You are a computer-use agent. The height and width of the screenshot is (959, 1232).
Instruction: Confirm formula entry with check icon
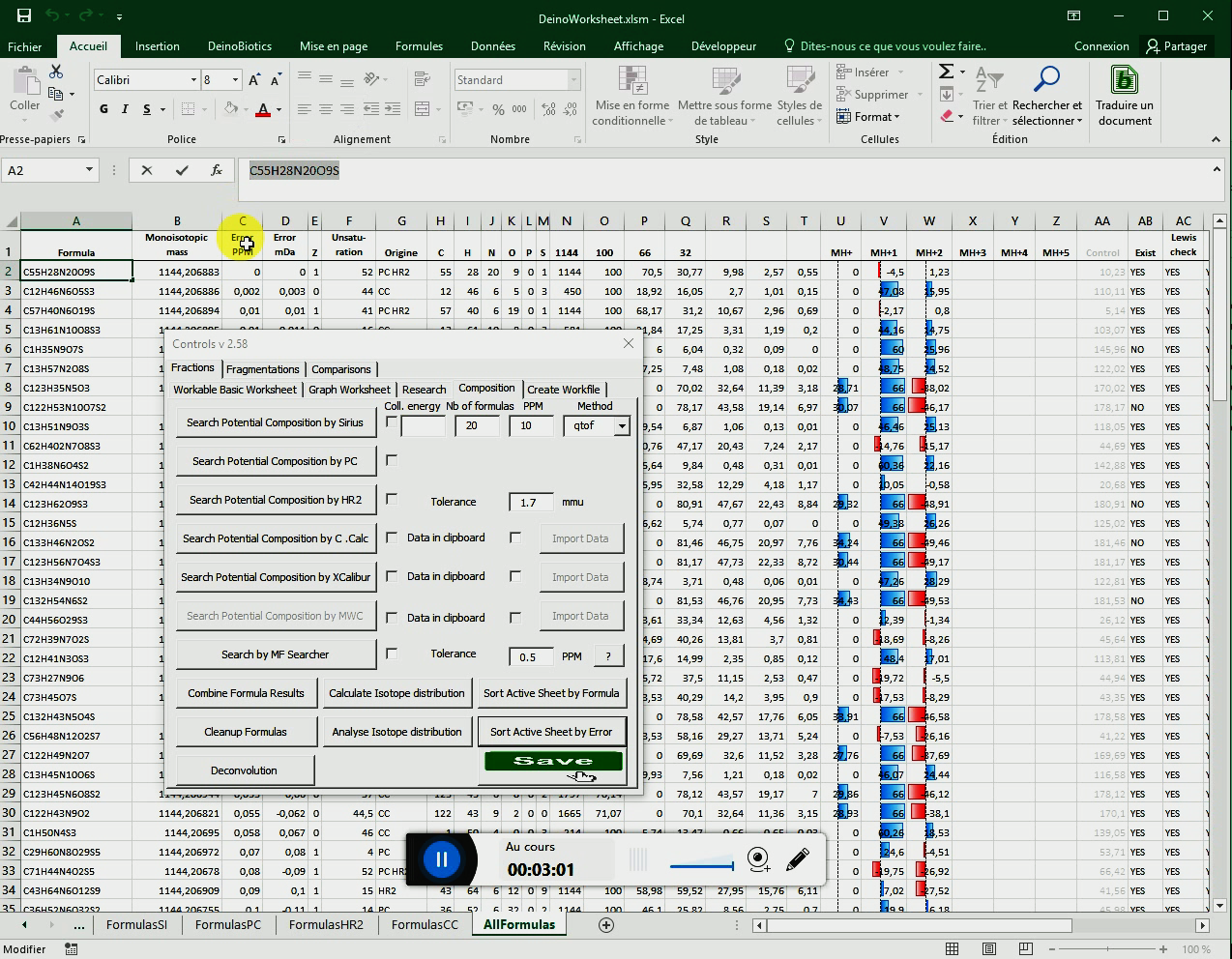182,170
